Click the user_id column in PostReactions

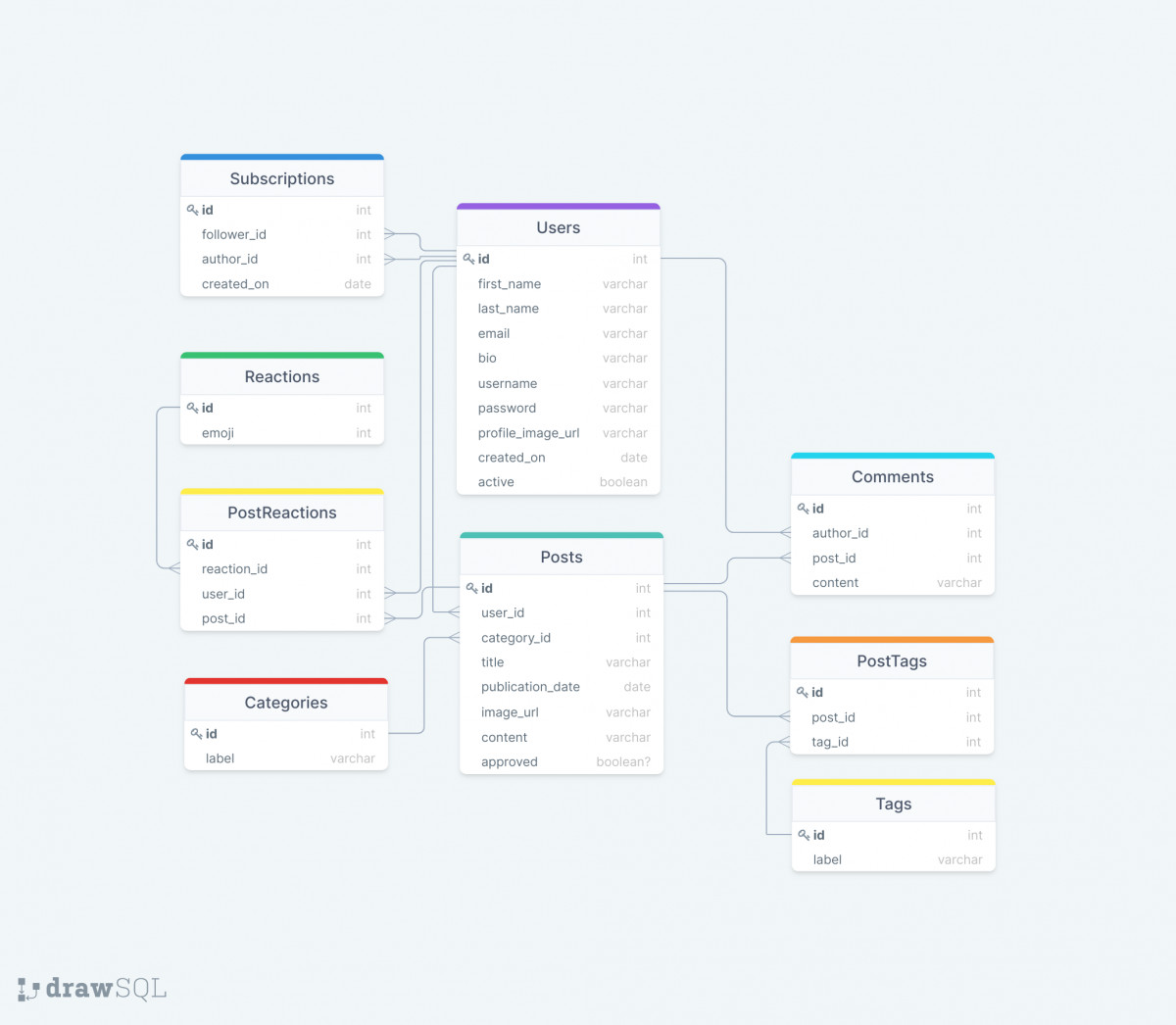coord(282,594)
